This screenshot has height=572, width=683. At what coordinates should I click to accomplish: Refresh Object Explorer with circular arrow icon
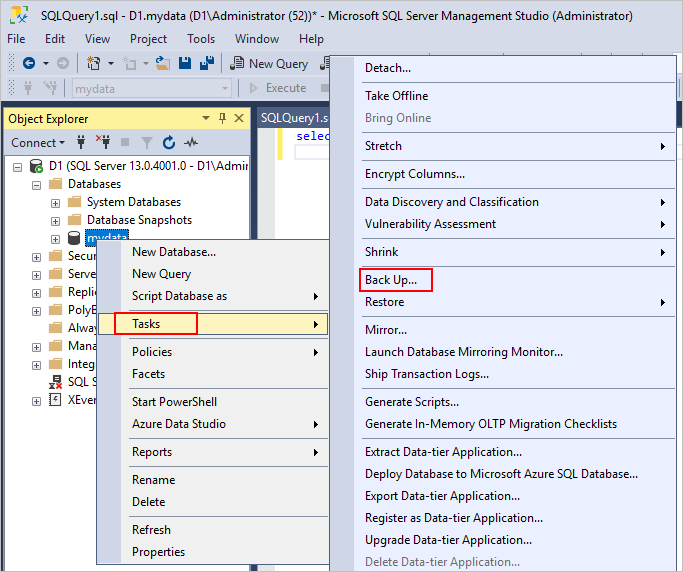(x=169, y=142)
